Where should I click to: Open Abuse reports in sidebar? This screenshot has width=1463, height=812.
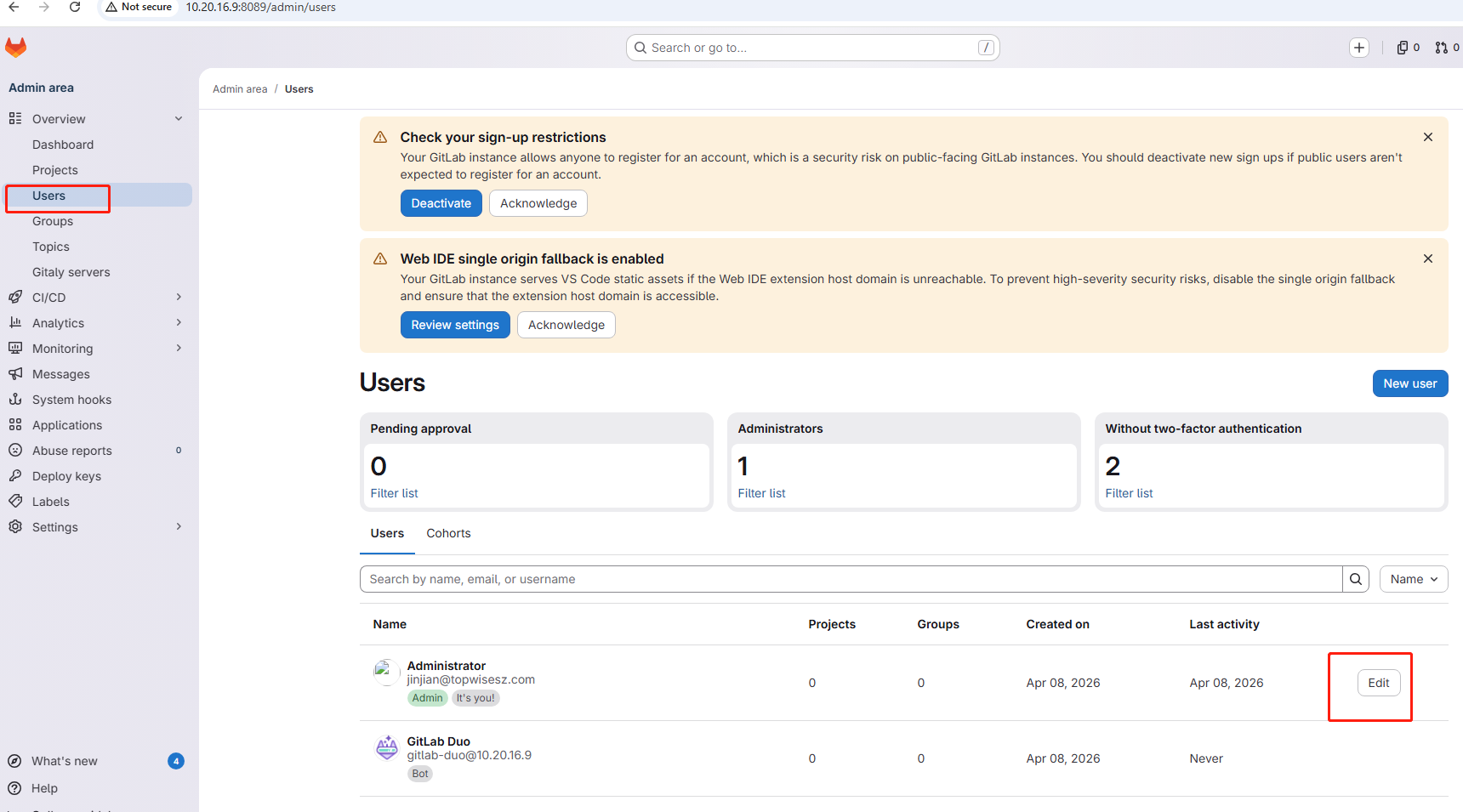point(98,451)
